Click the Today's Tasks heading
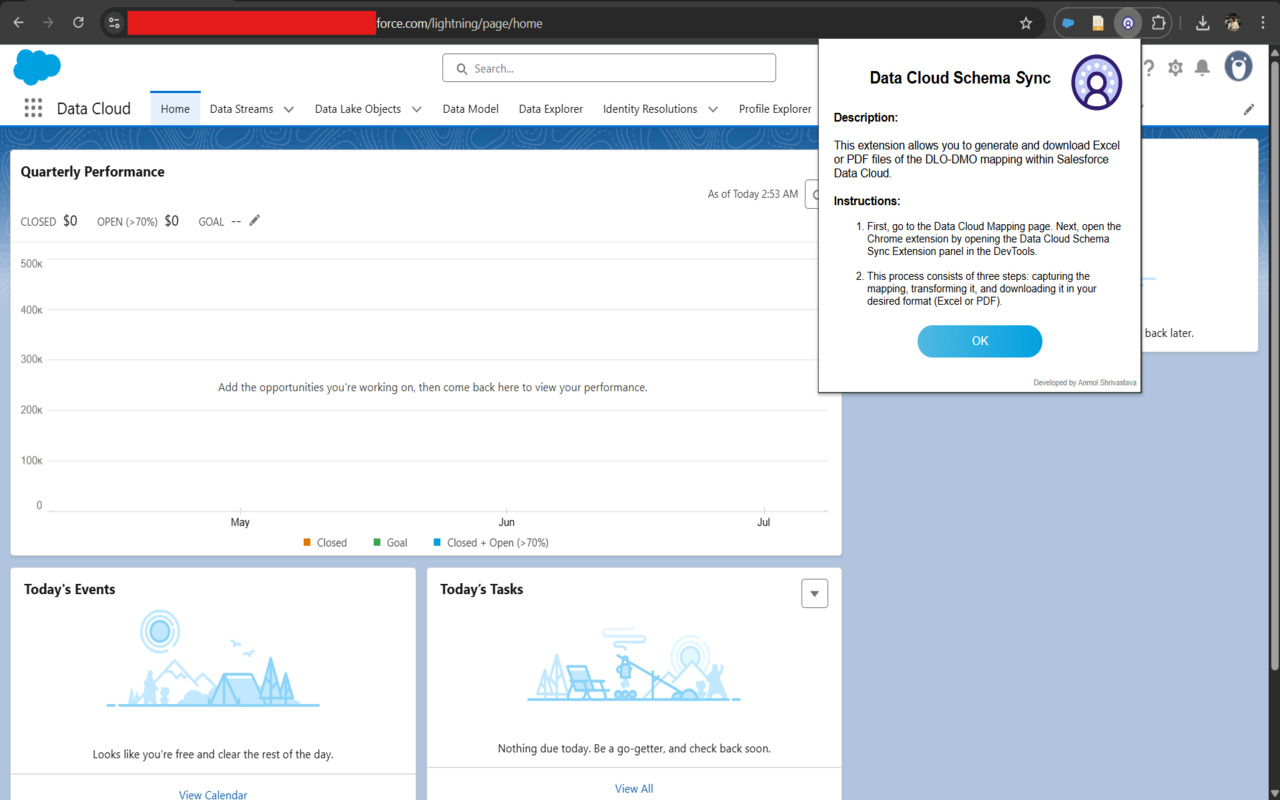The image size is (1280, 800). (x=482, y=589)
